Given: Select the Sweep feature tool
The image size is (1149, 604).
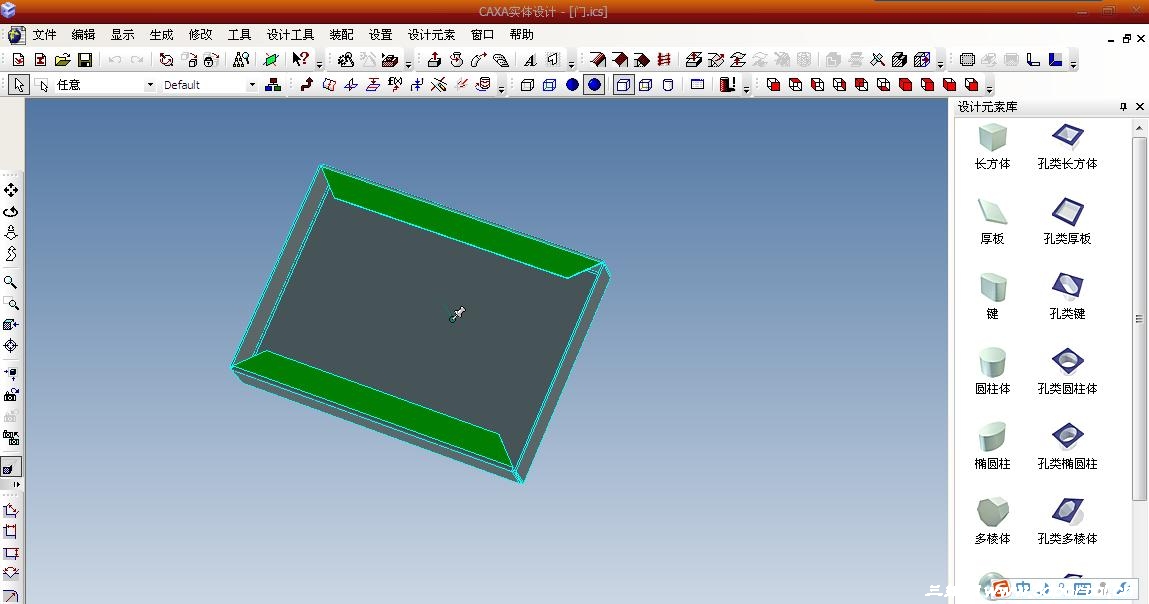Looking at the screenshot, I should point(479,60).
